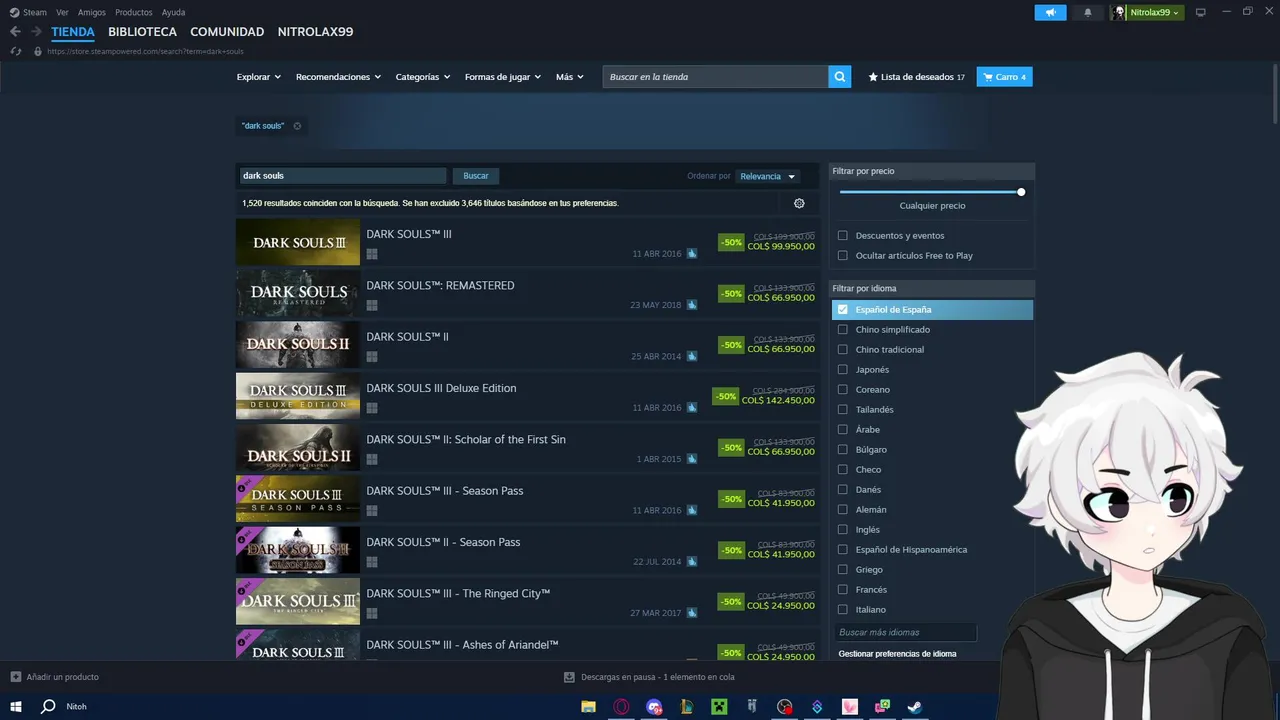Check Chino simplificado language filter
This screenshot has width=1280, height=720.
[x=843, y=330]
